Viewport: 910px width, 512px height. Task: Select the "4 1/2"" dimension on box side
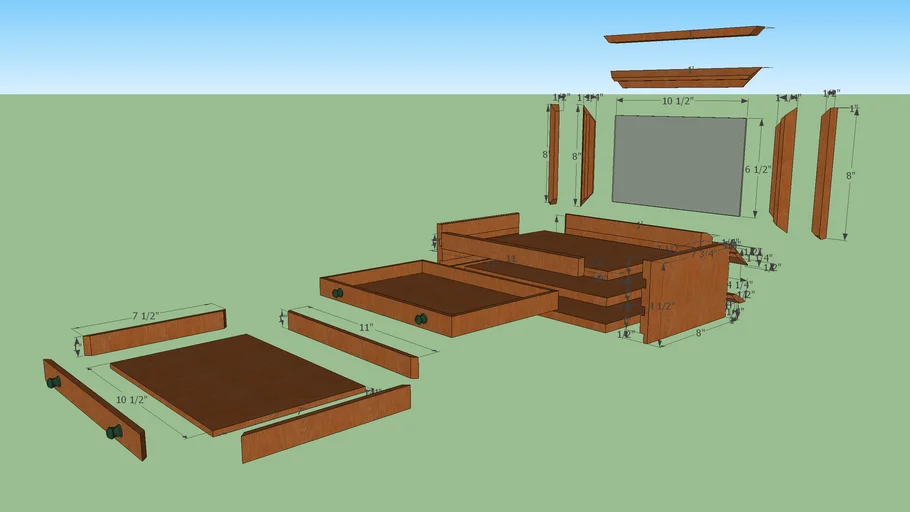pyautogui.click(x=662, y=306)
